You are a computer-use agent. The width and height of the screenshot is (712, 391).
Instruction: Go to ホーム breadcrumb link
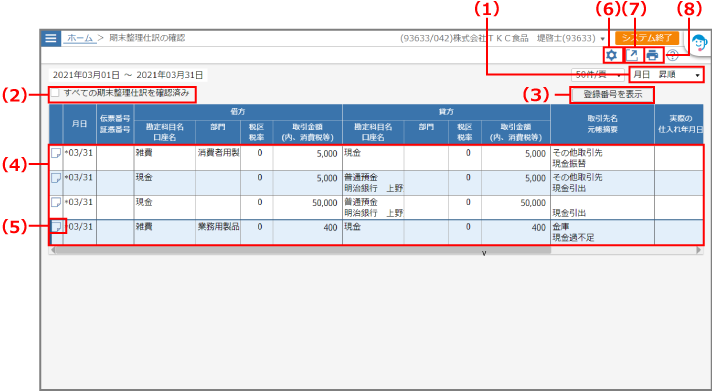coord(80,38)
